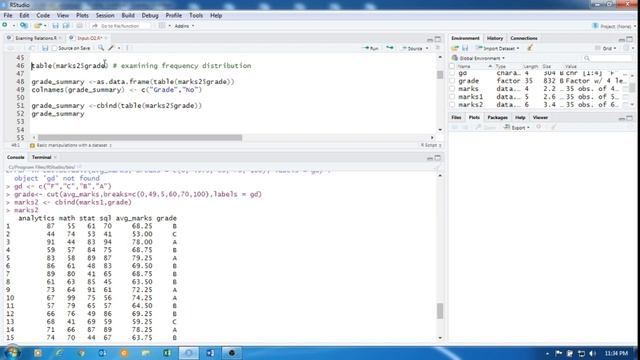Click the Open File folder icon
Viewport: 640px width, 360px height.
(x=38, y=26)
